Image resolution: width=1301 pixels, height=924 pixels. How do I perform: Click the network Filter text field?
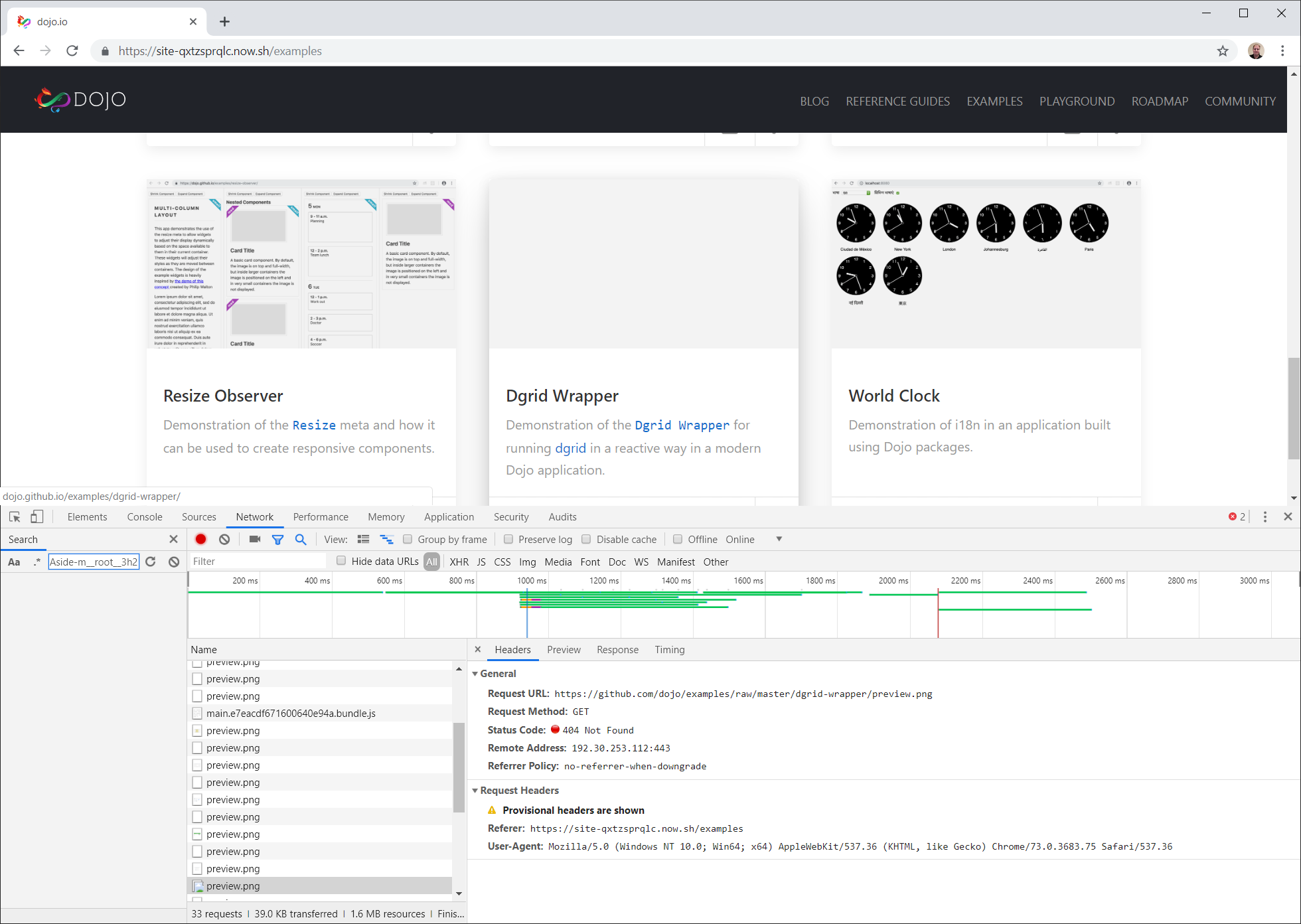258,562
